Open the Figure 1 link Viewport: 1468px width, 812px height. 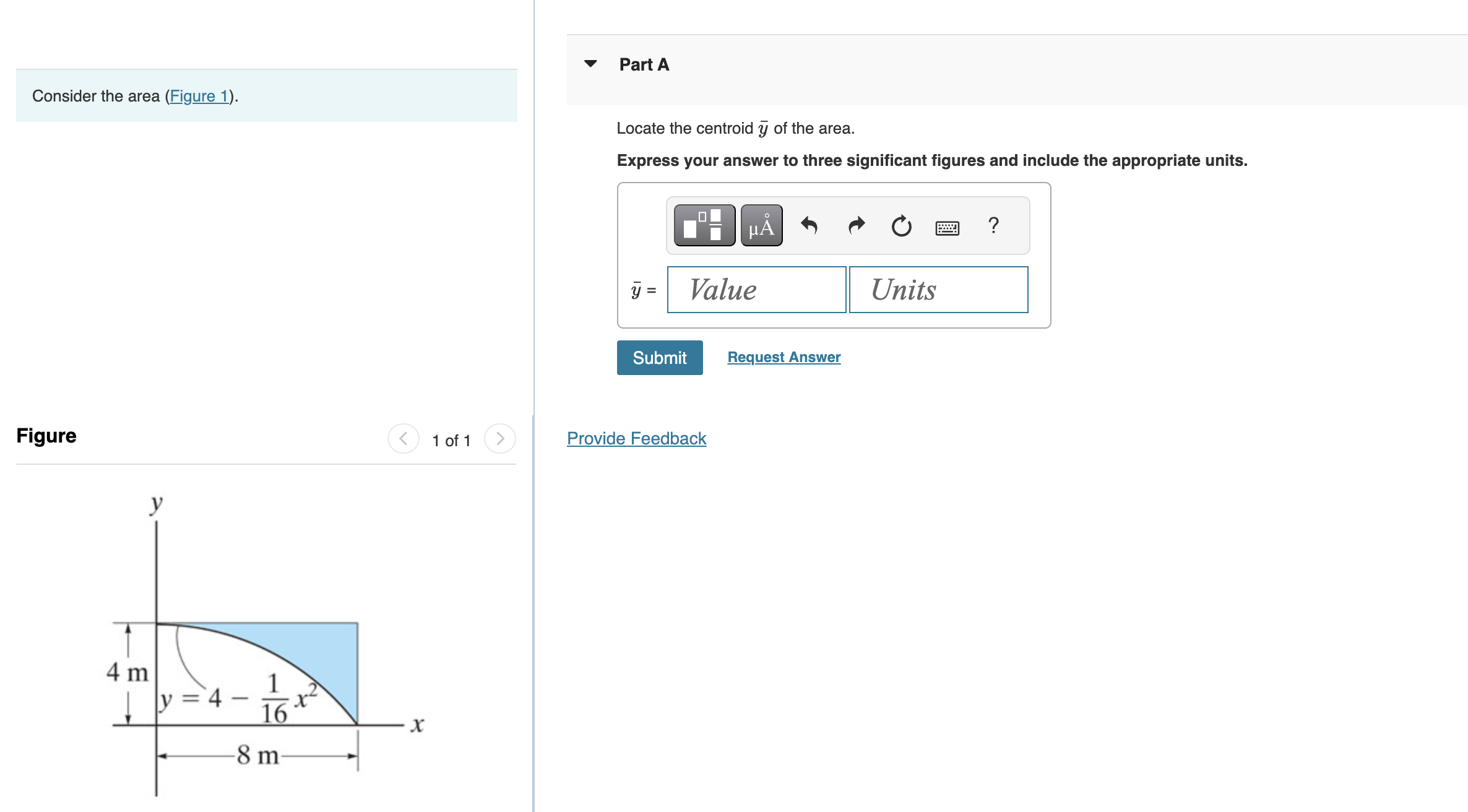[x=199, y=96]
